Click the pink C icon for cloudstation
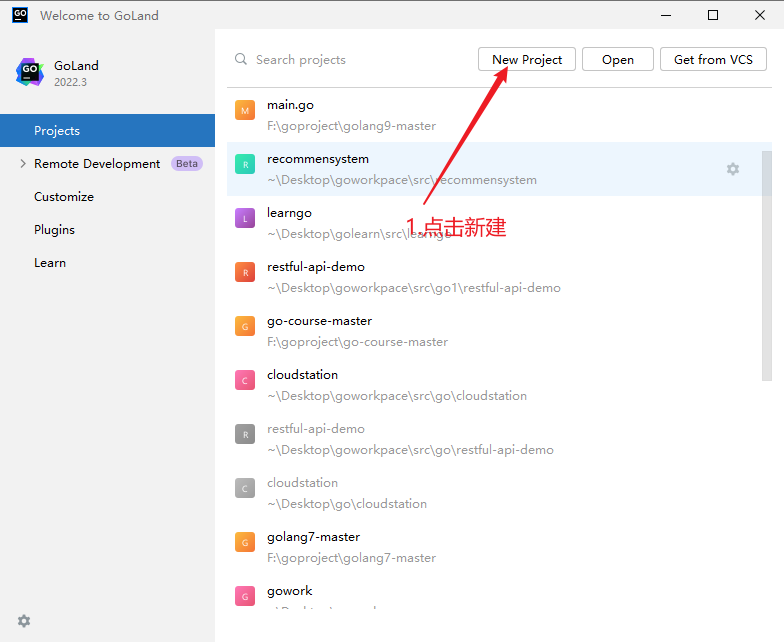This screenshot has height=642, width=784. click(245, 380)
